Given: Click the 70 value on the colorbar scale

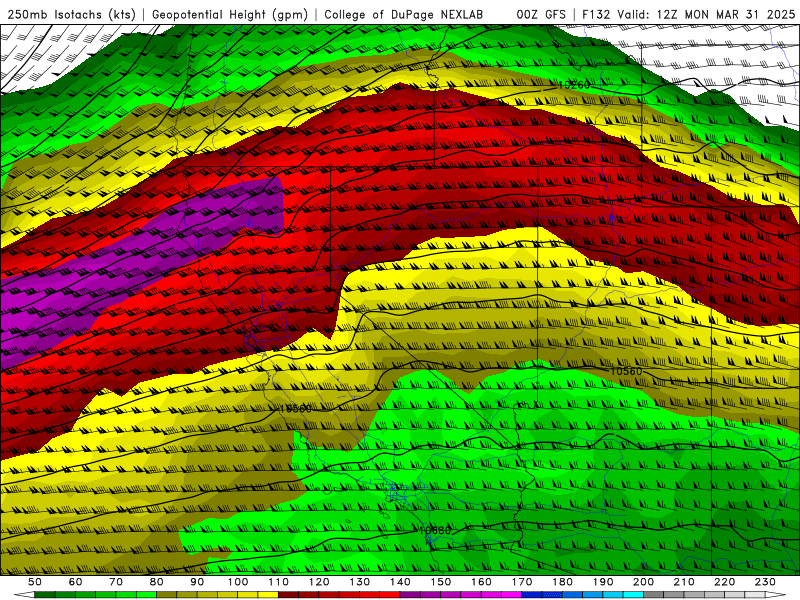Looking at the screenshot, I should coord(116,582).
